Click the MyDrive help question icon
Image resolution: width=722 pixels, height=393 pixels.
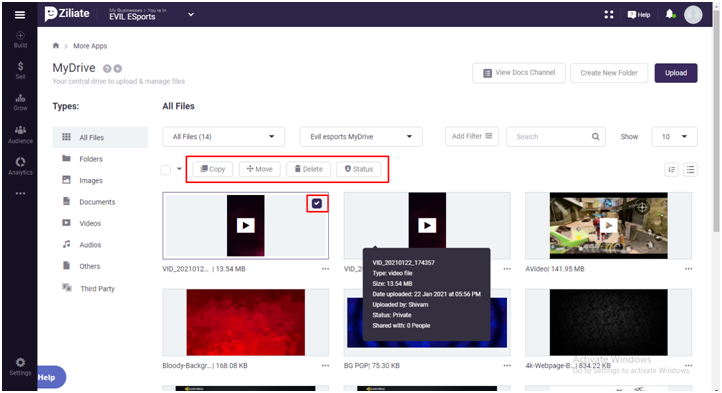(x=107, y=69)
